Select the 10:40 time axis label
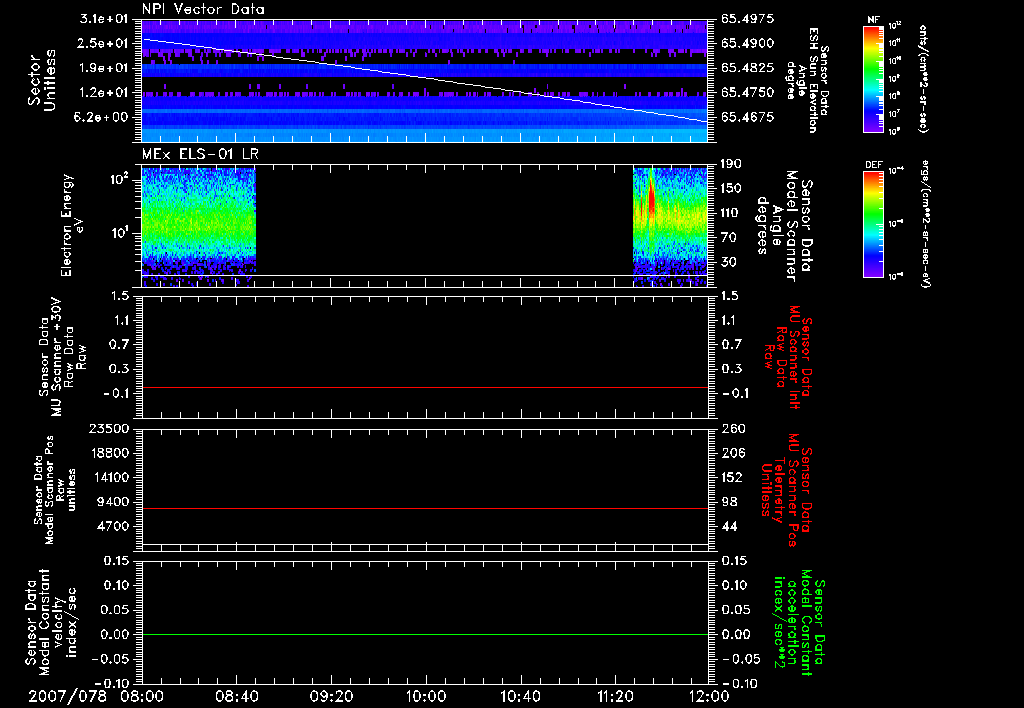 point(520,695)
